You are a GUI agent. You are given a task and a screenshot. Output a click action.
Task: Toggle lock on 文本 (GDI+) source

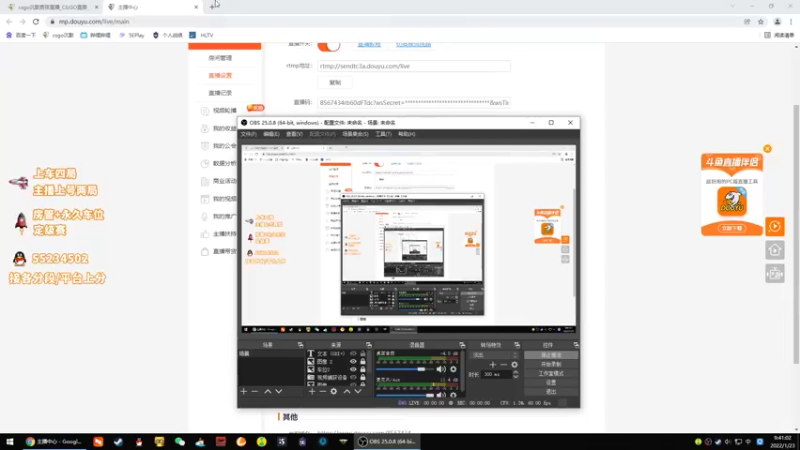click(363, 354)
